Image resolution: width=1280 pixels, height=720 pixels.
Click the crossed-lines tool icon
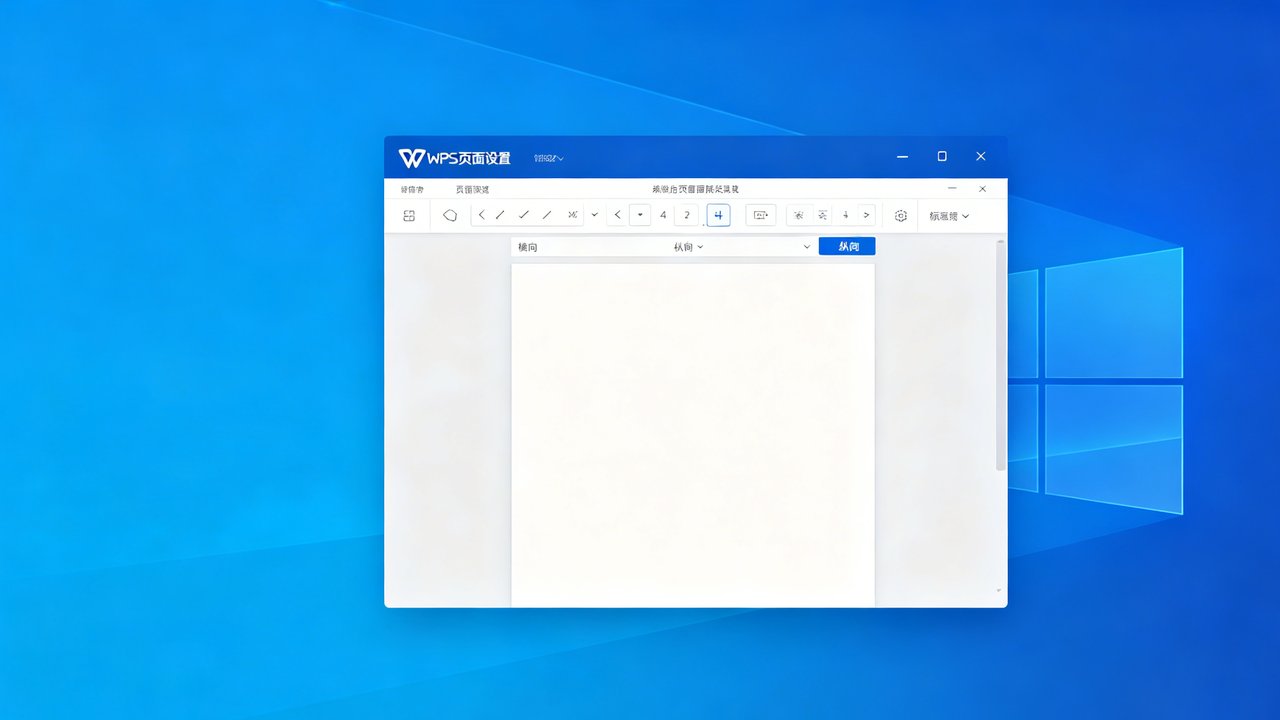click(x=572, y=215)
